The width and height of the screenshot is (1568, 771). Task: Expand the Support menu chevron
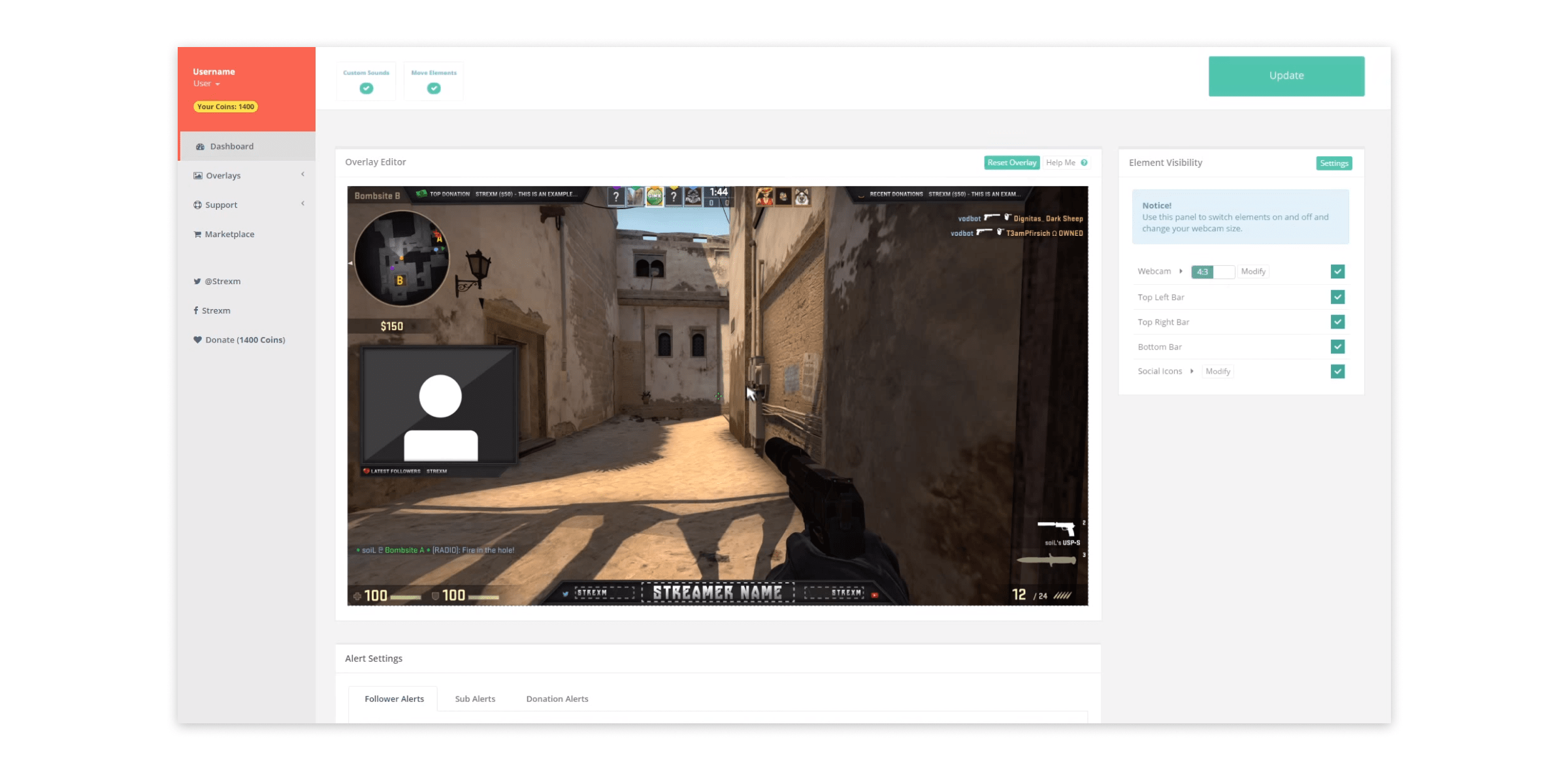click(303, 204)
